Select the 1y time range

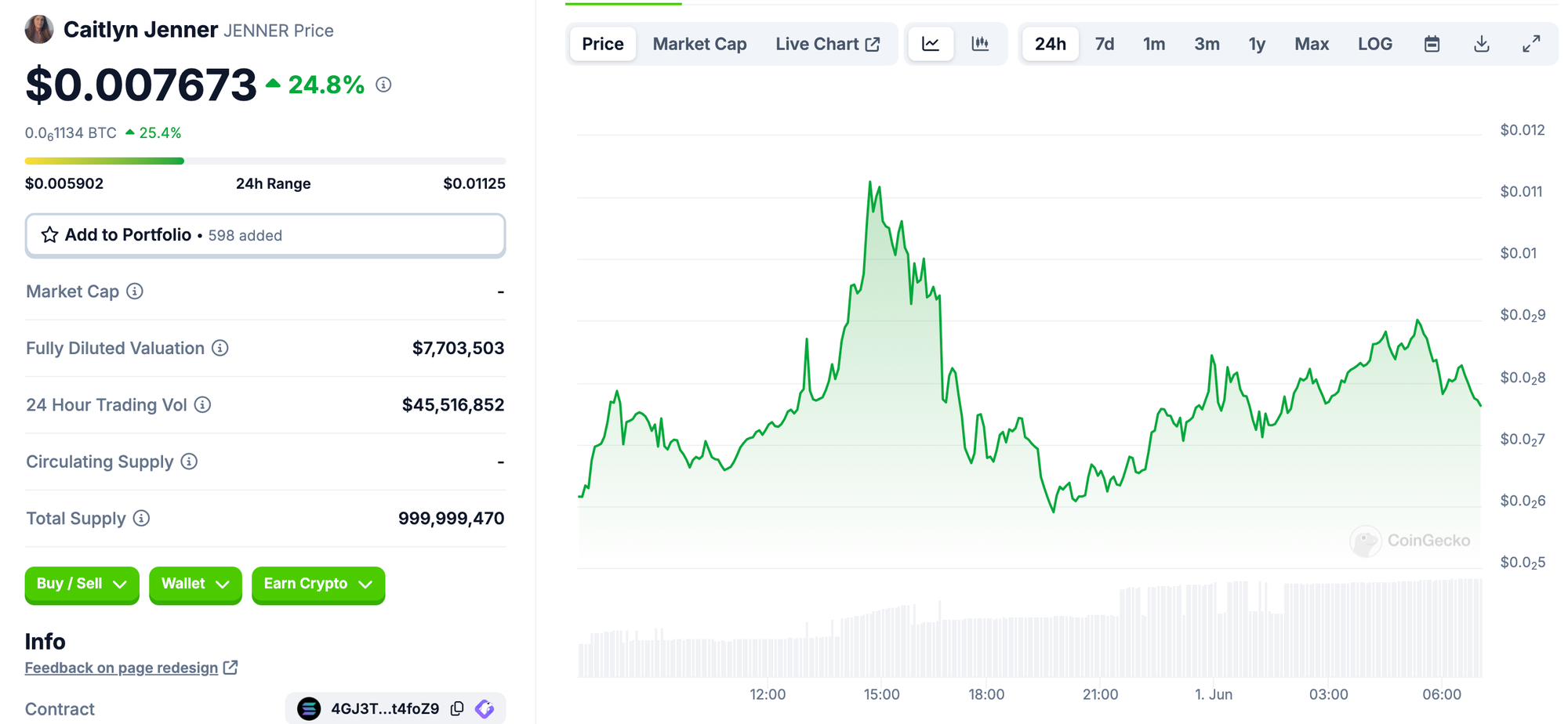1257,44
